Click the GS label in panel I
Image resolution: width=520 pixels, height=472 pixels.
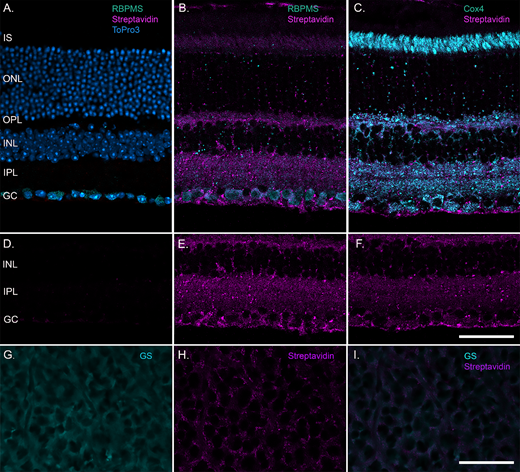[470, 356]
